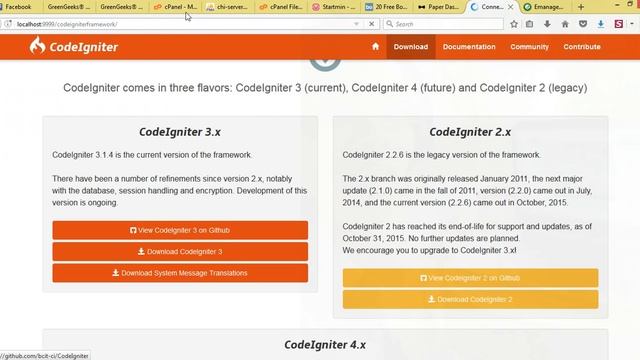Screen dimensions: 640x360
Task: Click the red S extension icon
Action: click(619, 24)
